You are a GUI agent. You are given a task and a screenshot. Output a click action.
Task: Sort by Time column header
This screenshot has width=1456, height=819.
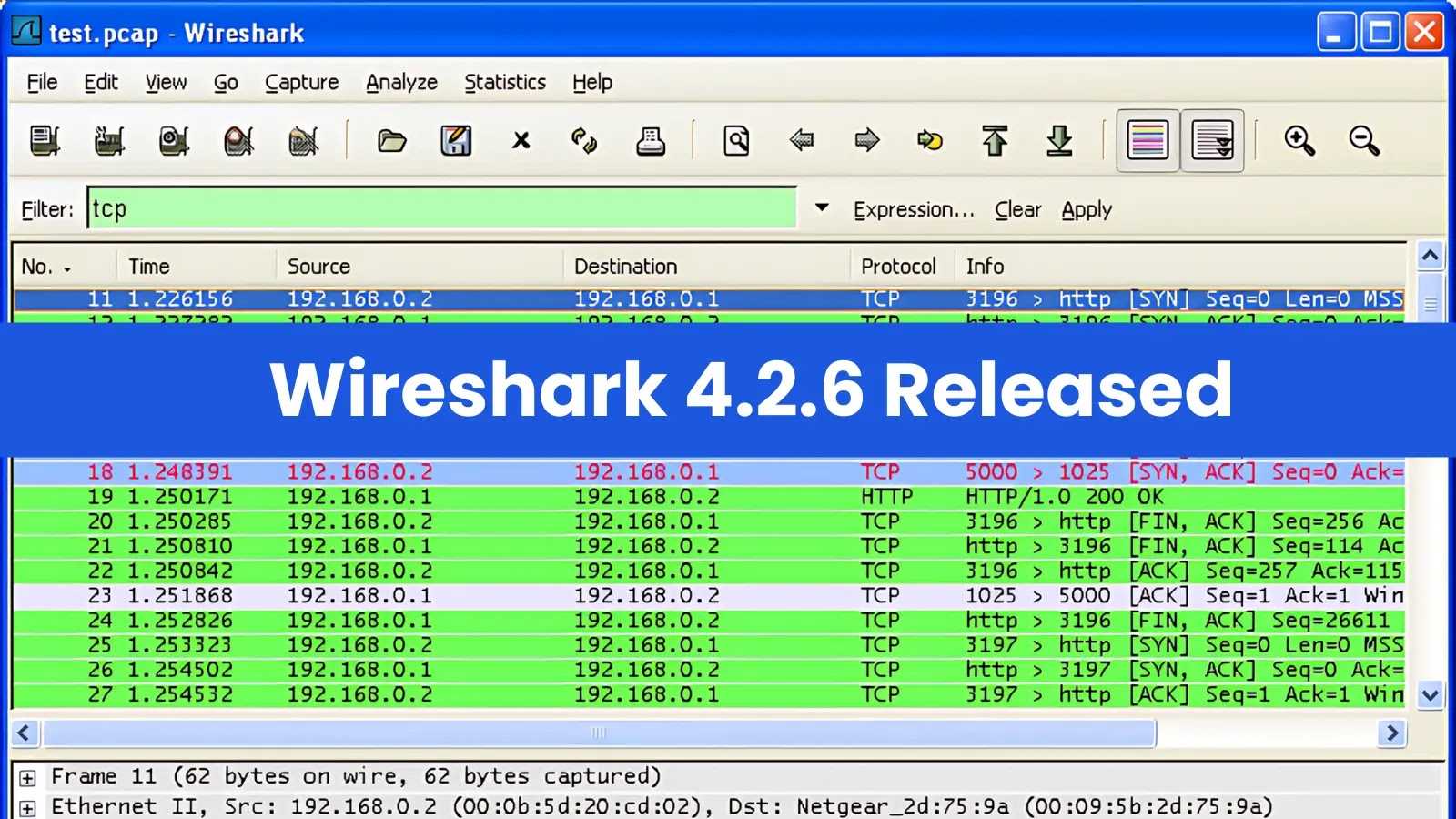pyautogui.click(x=196, y=266)
